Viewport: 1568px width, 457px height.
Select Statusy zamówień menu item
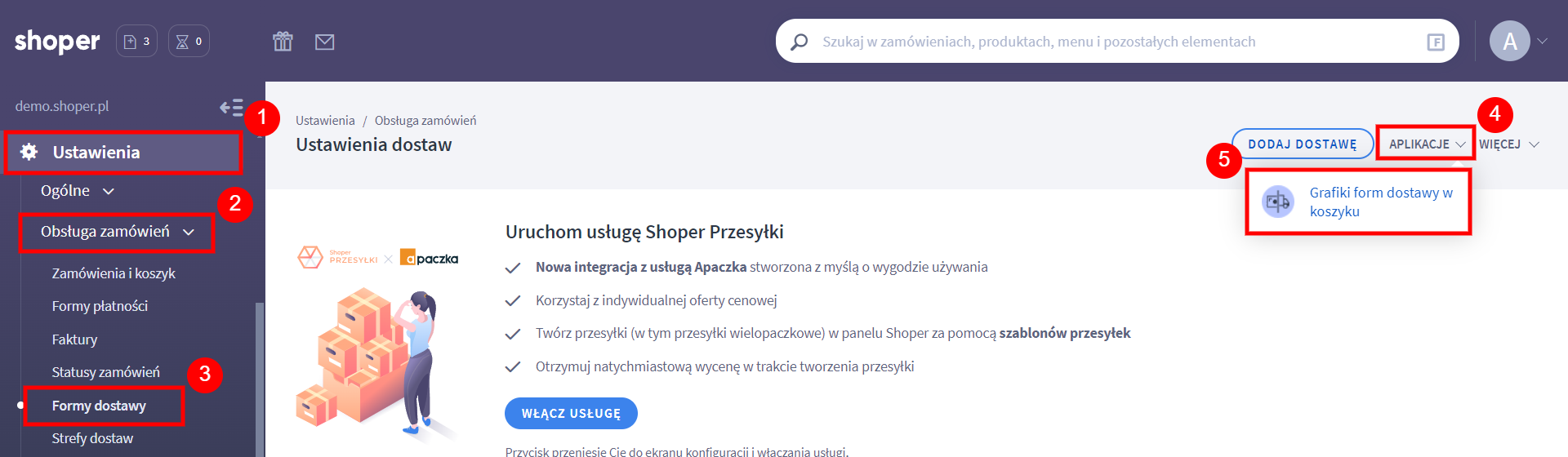[106, 372]
